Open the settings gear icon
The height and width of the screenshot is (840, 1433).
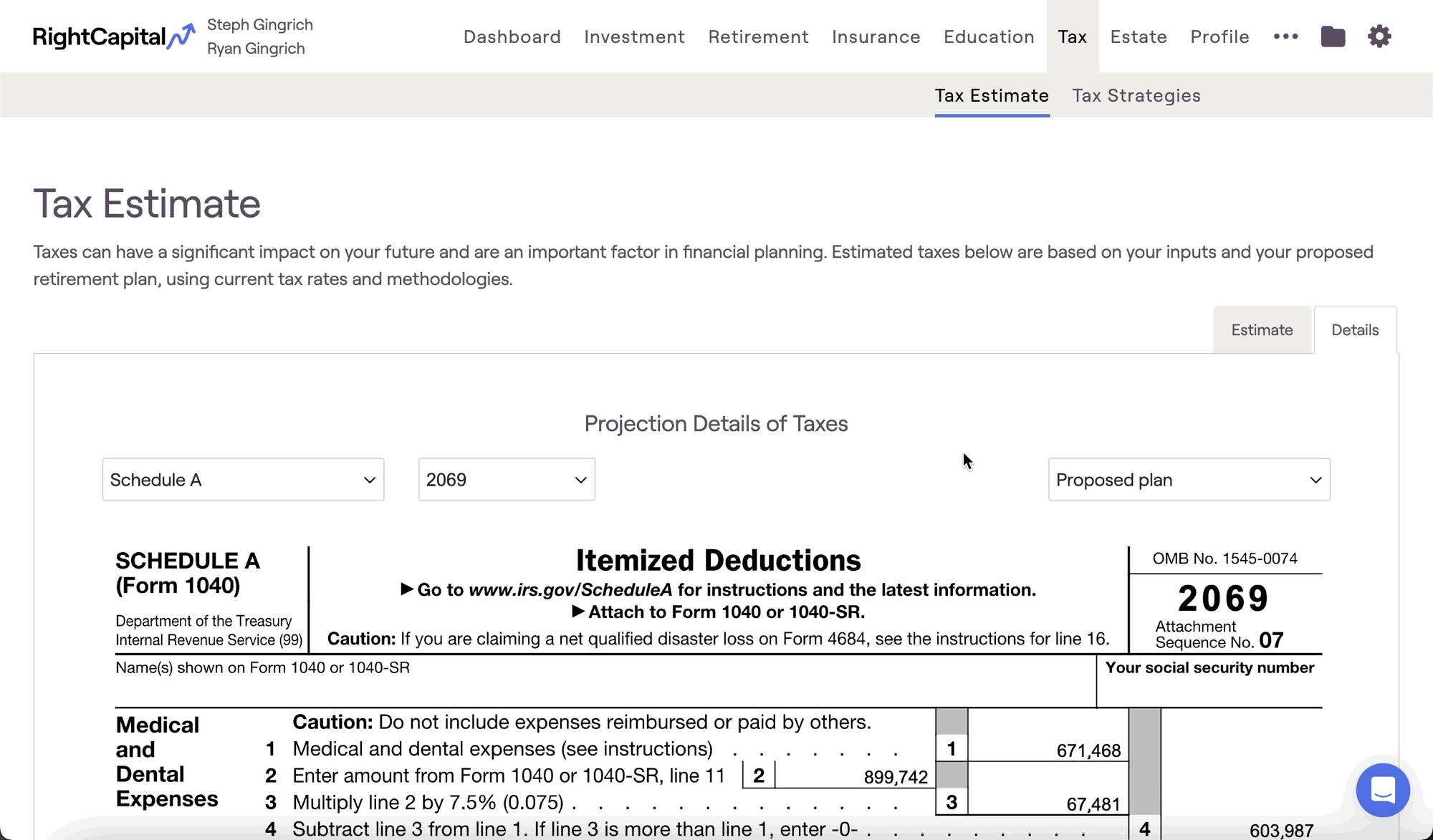click(x=1379, y=37)
